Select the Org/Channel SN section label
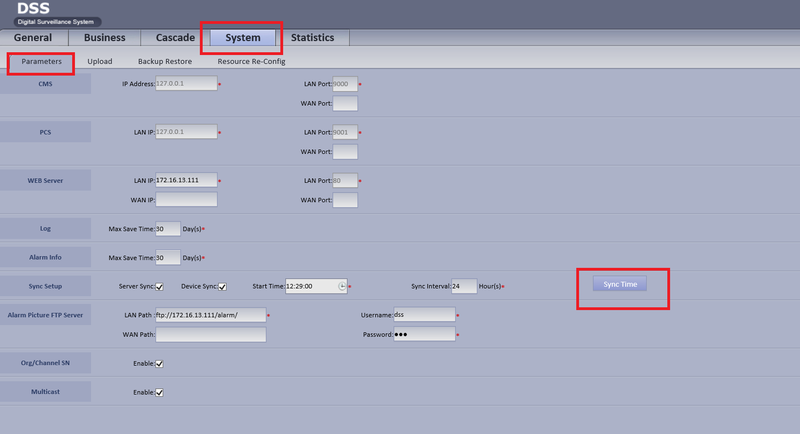Image resolution: width=800 pixels, height=434 pixels. click(x=45, y=363)
